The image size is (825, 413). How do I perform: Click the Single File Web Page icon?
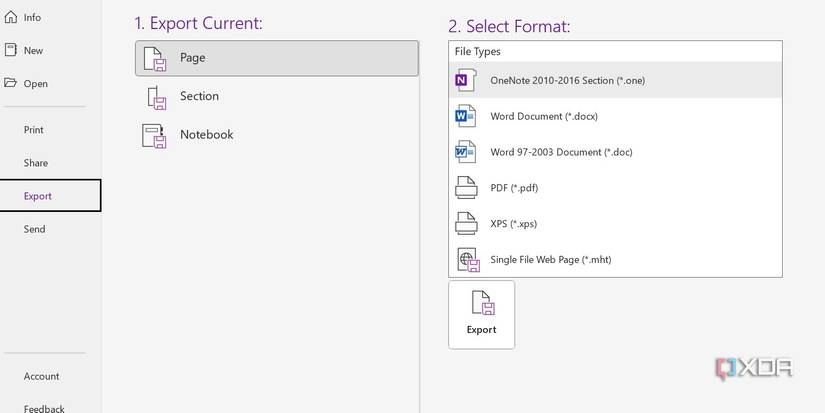[x=468, y=260]
